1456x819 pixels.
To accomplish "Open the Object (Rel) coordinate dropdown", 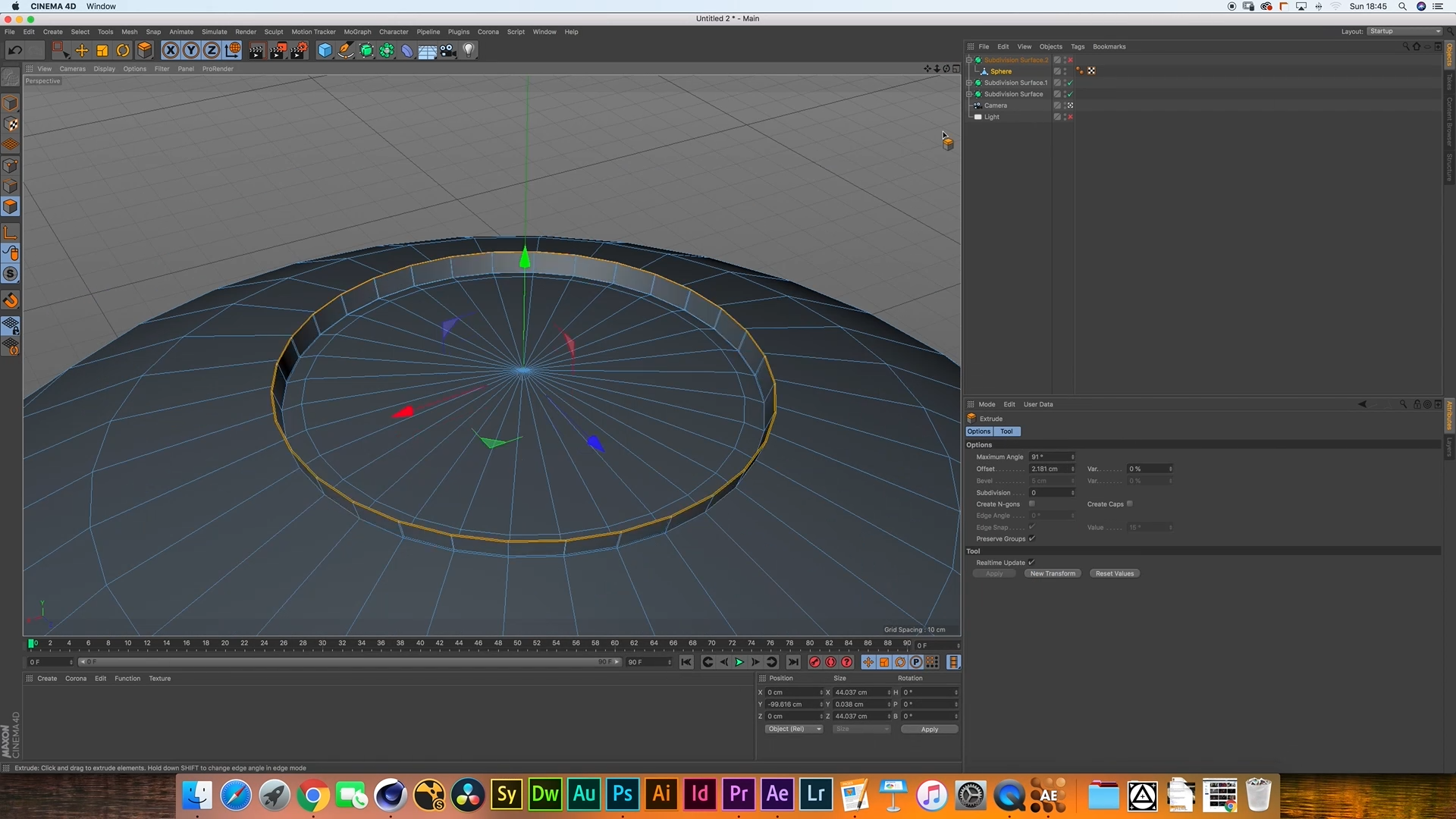I will 793,729.
